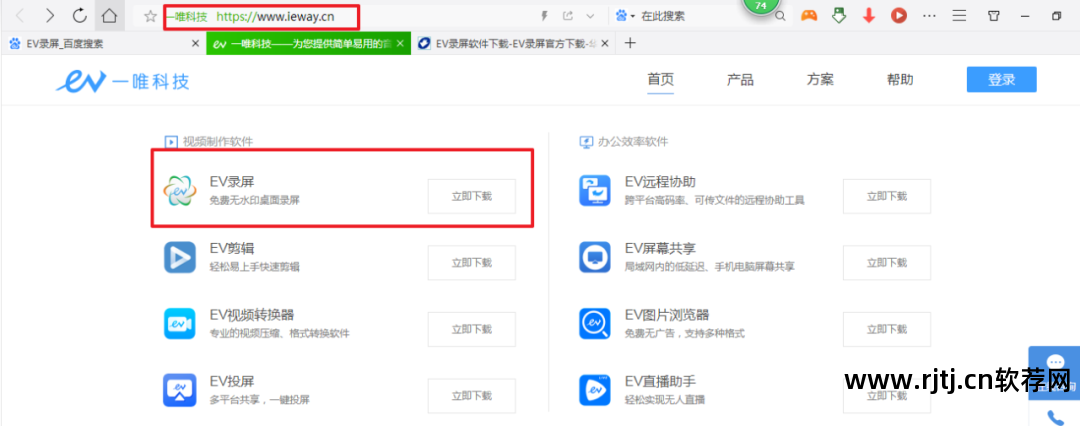Bookmark the page with the star icon
The height and width of the screenshot is (426, 1080).
click(150, 16)
